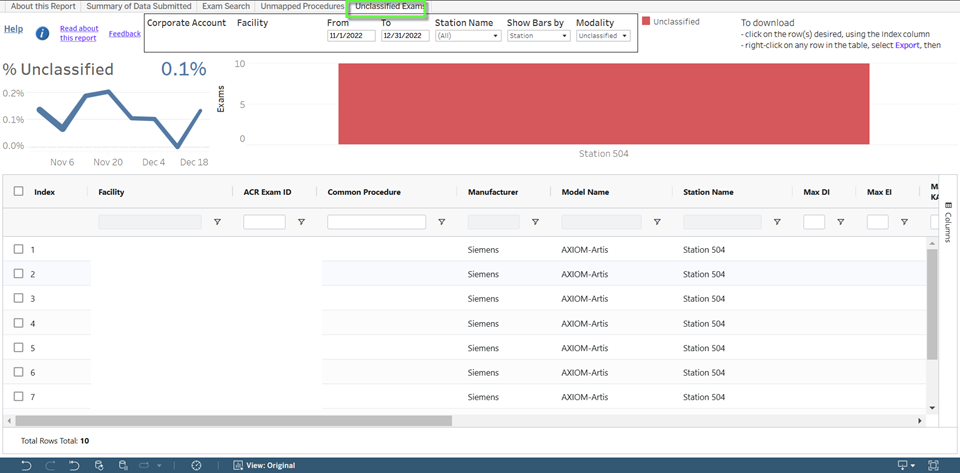Click the ACR Exam ID filter input

point(264,222)
